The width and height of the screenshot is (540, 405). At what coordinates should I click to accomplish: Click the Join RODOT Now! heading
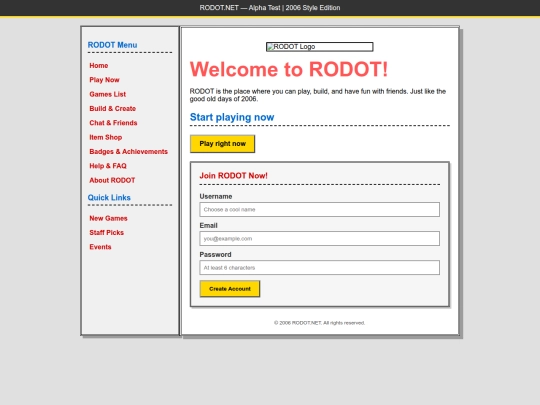(x=233, y=176)
